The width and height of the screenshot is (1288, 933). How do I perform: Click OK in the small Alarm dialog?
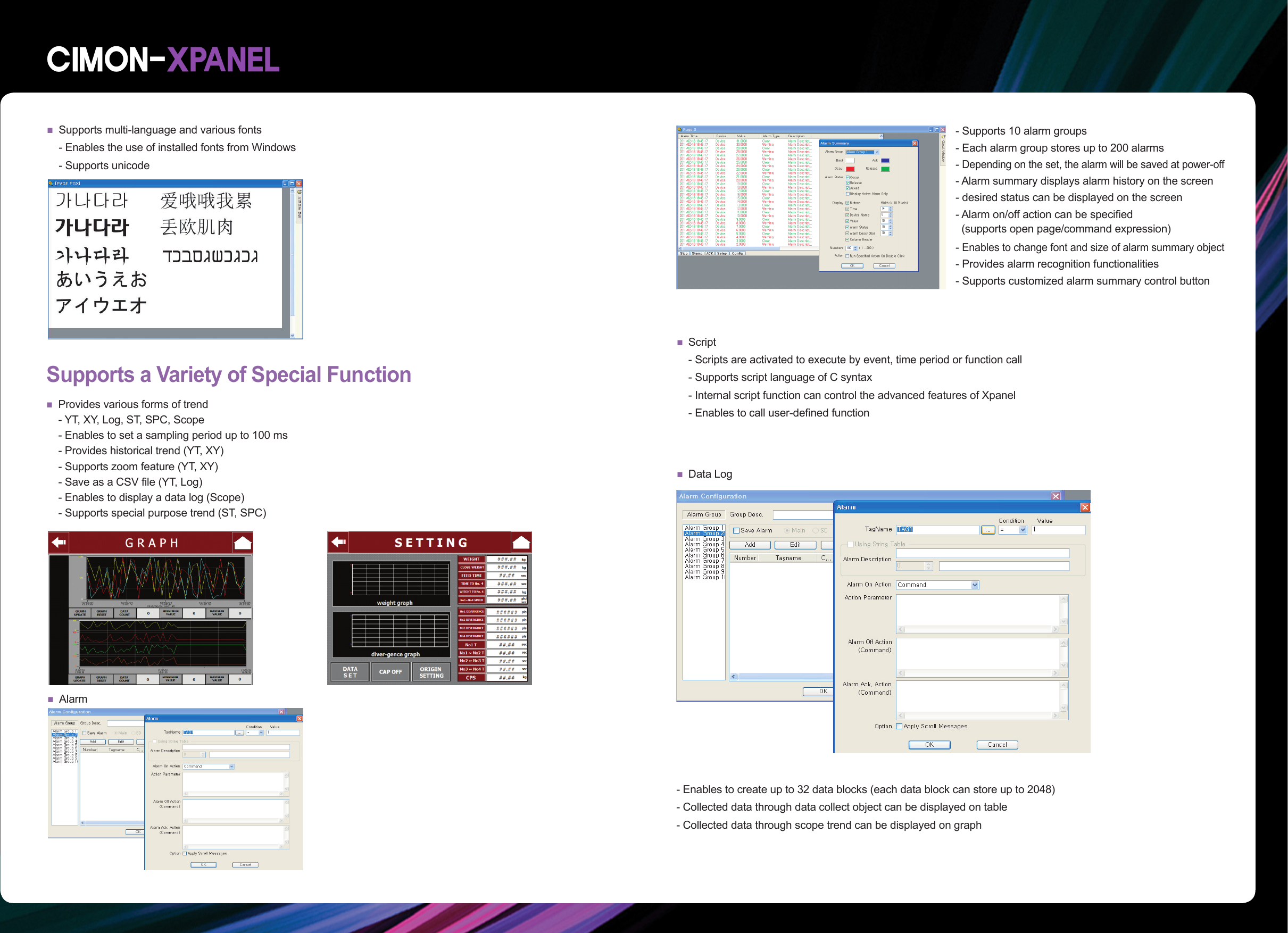pyautogui.click(x=203, y=864)
